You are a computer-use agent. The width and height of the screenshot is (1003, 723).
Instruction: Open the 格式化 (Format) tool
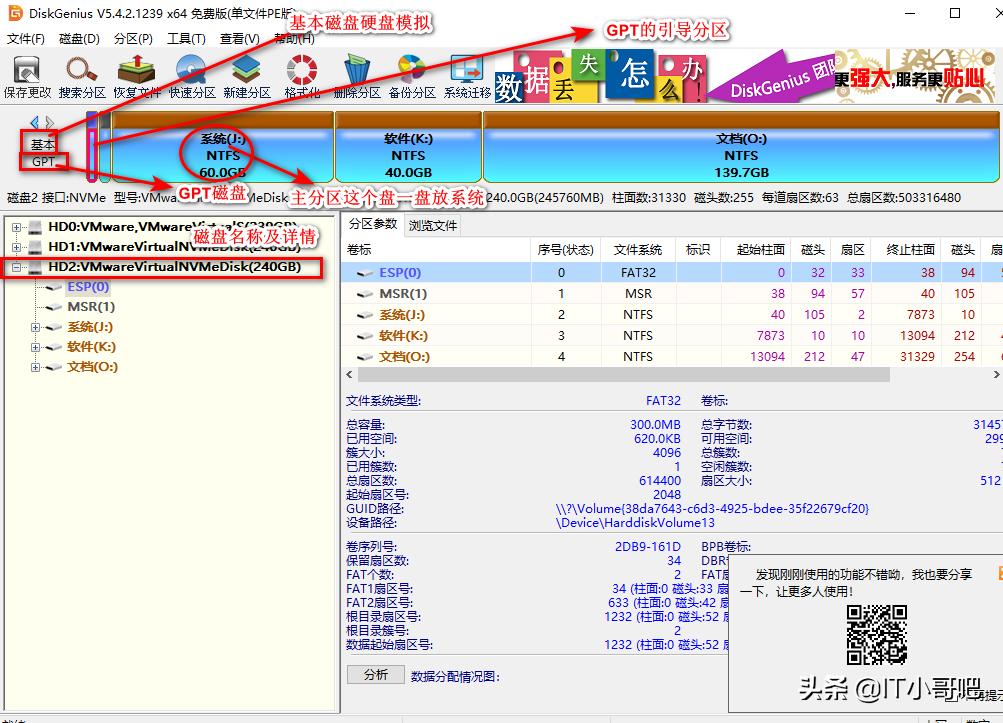[x=300, y=75]
